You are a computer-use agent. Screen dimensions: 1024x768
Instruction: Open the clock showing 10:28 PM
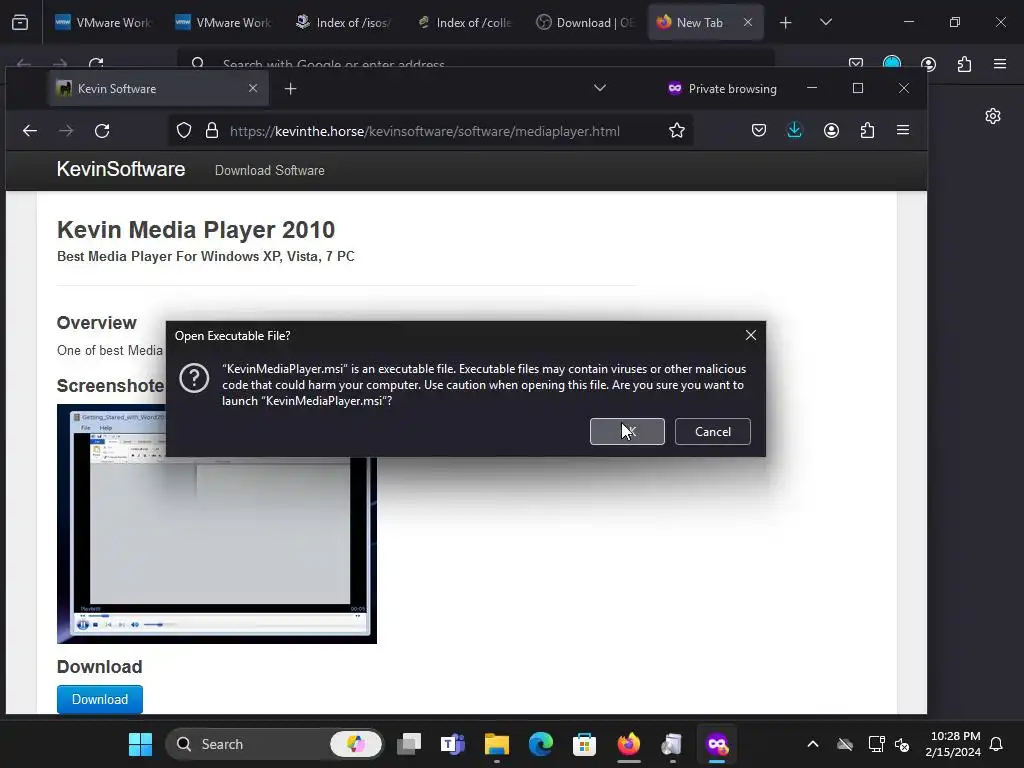tap(953, 744)
